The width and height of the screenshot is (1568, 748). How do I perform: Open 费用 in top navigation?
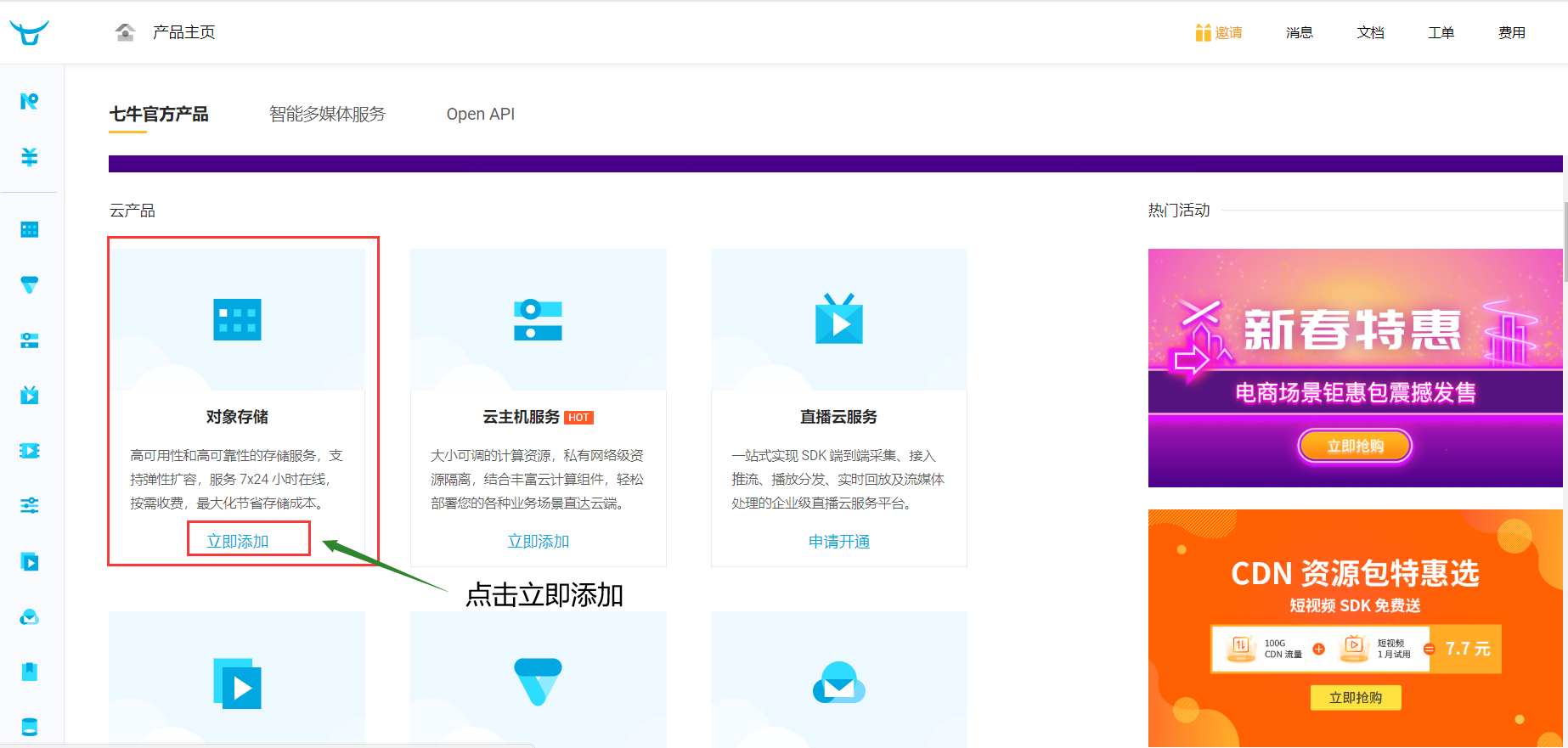(1511, 32)
